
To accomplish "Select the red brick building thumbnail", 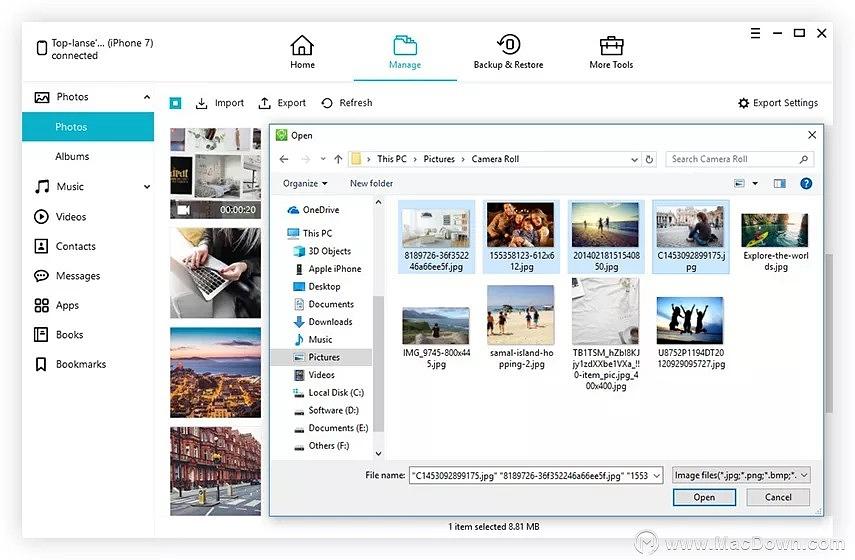I will tap(215, 472).
